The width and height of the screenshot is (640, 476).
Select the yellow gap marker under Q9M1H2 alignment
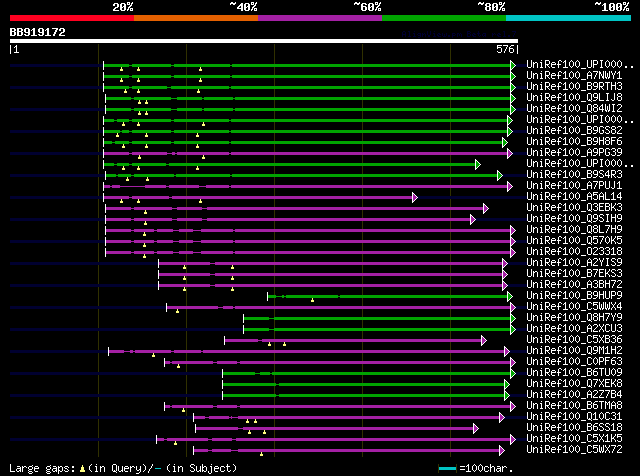click(x=153, y=355)
